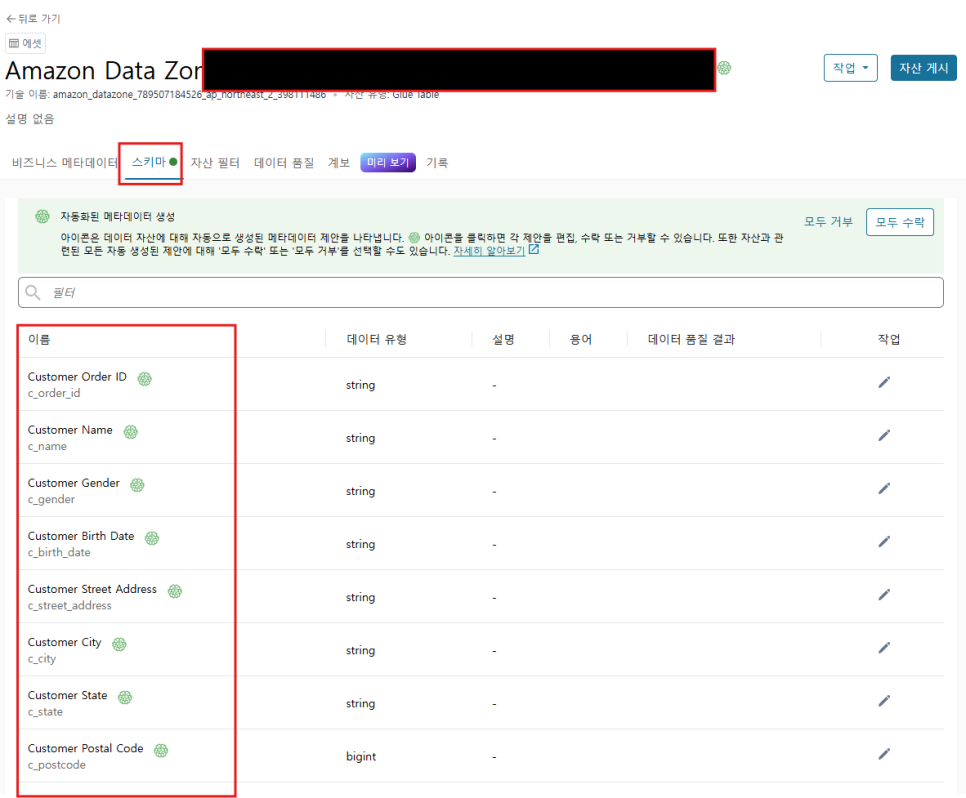Edit the c_postcode row with pencil icon
Image resolution: width=966 pixels, height=798 pixels.
(x=883, y=754)
